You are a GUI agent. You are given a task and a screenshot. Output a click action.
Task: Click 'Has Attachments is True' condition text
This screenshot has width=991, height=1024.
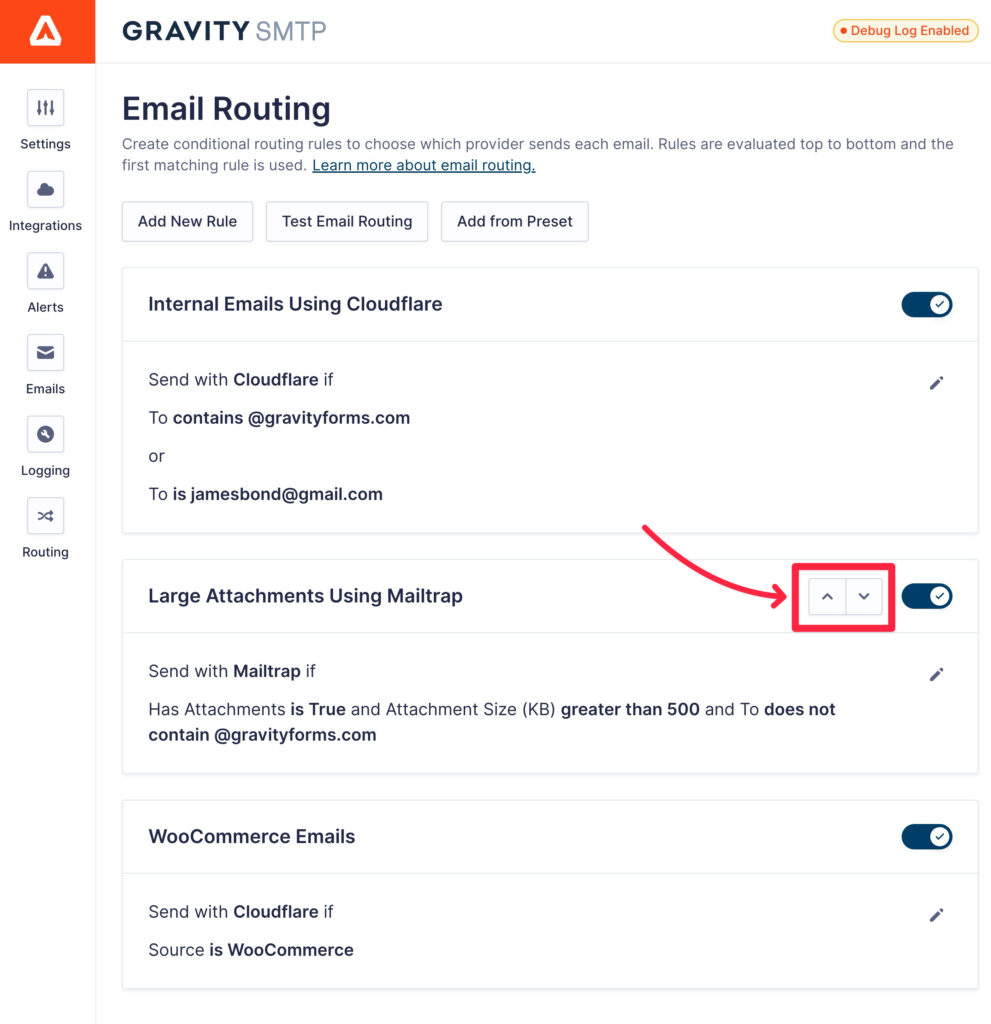point(247,709)
